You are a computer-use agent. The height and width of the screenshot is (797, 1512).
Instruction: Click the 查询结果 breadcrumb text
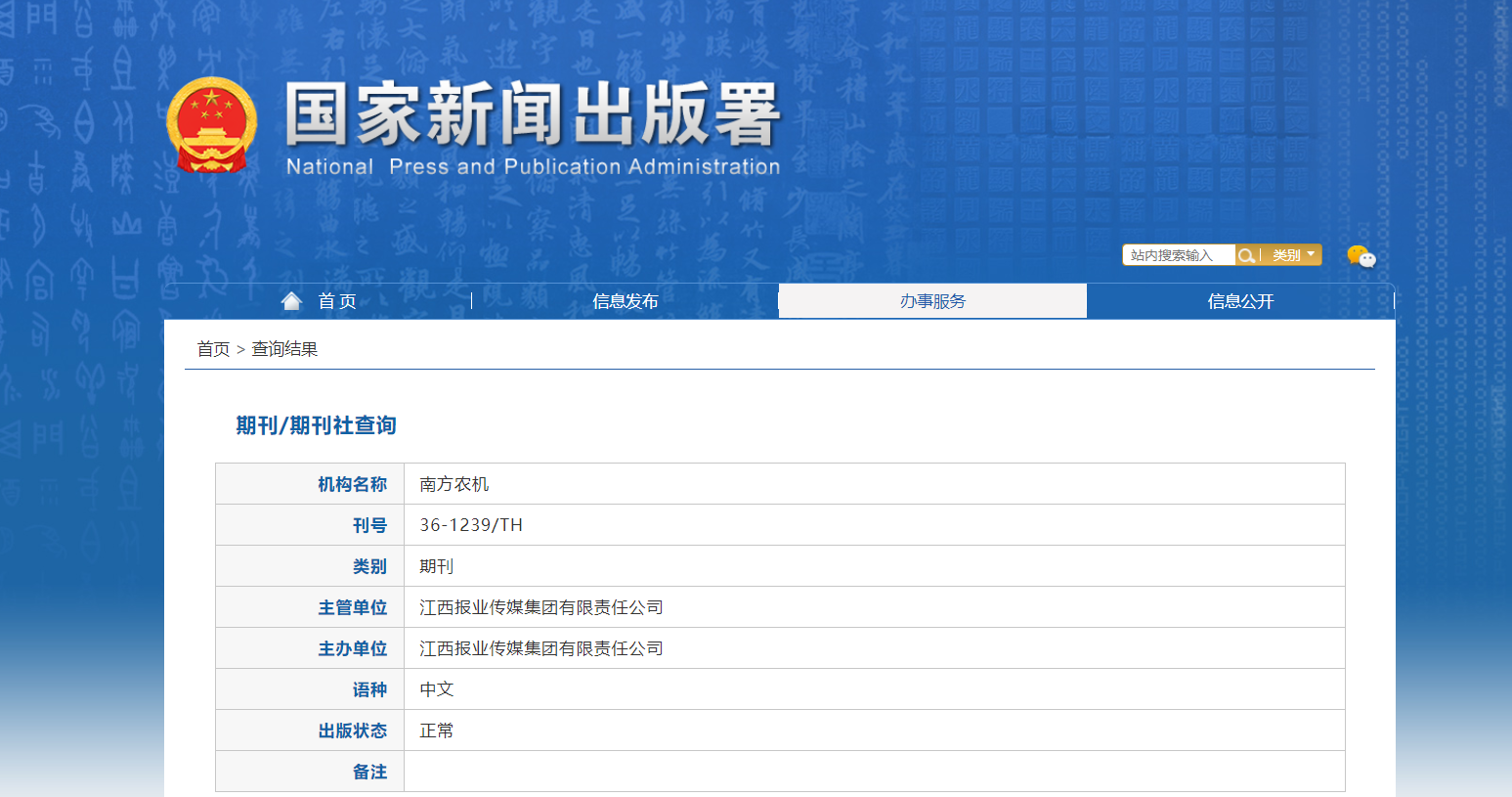pos(284,349)
